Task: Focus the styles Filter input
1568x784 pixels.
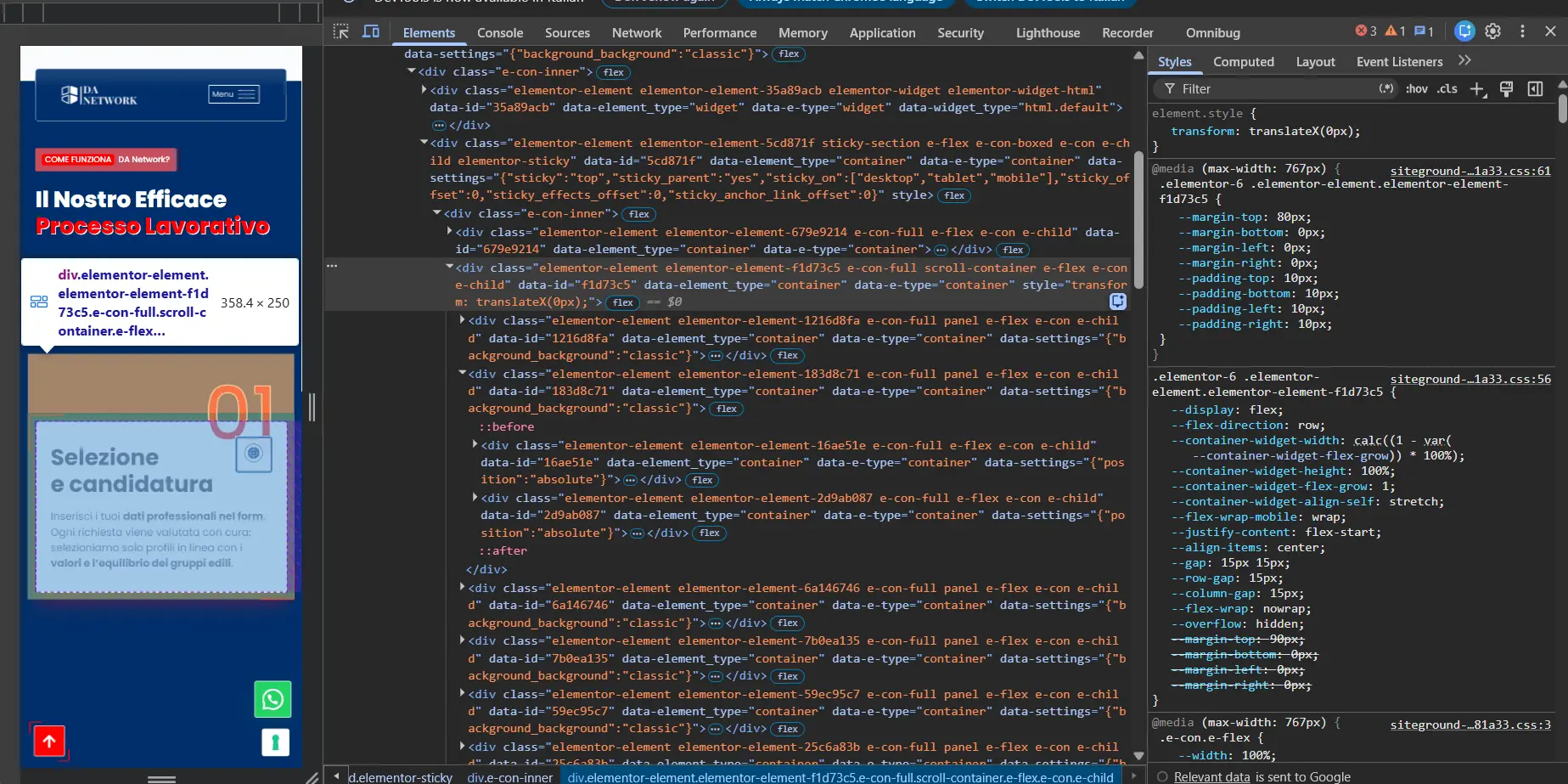Action: tap(1273, 89)
